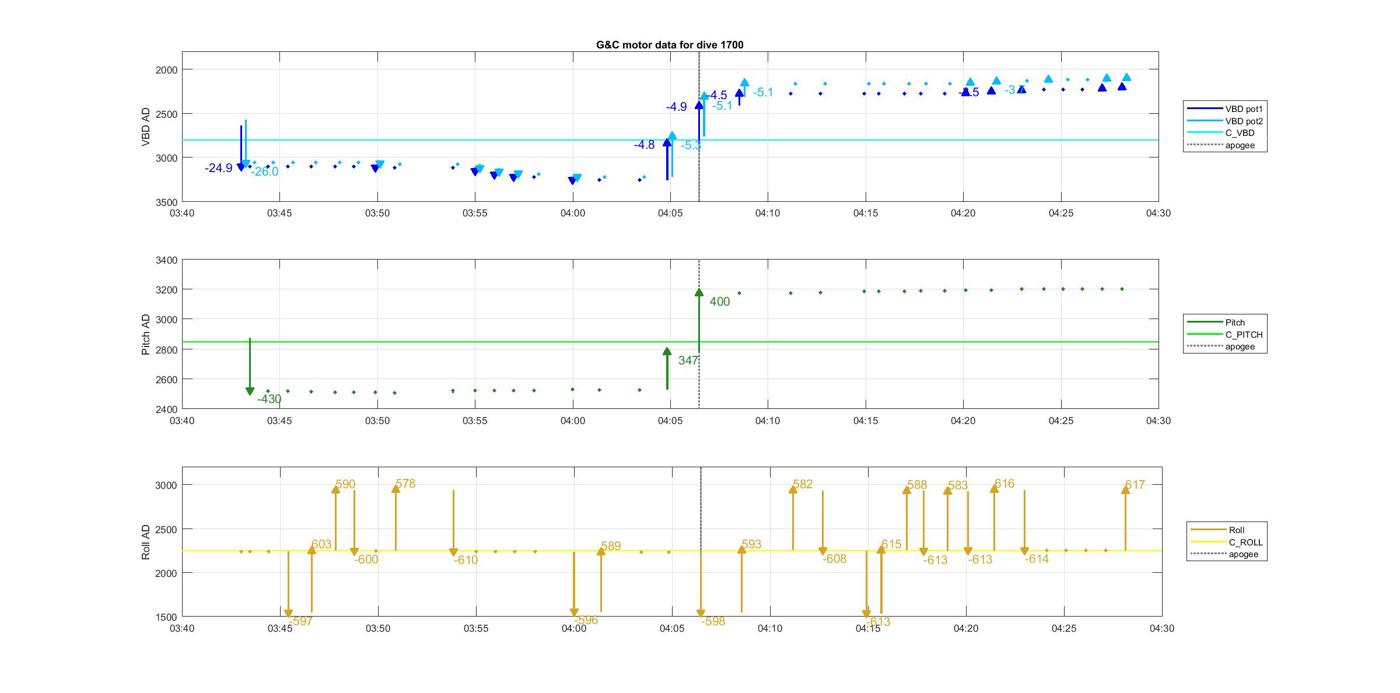
Task: Click the '-4.9' VBD data label
Action: [x=676, y=107]
